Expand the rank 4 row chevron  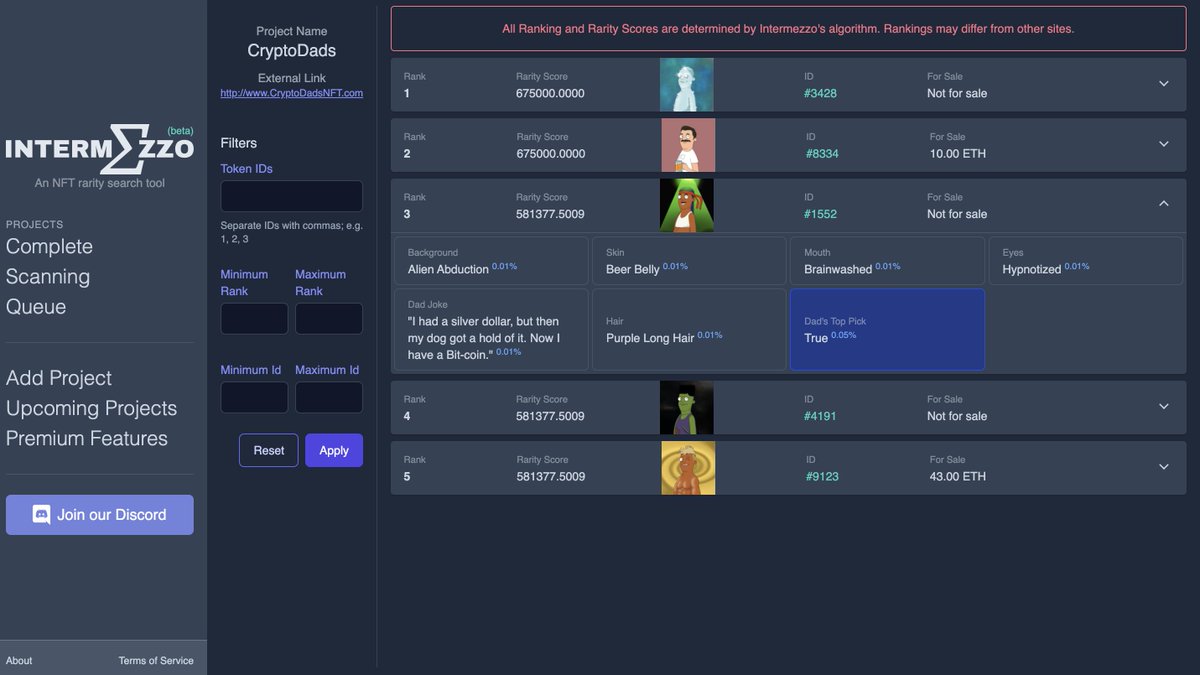coord(1164,407)
